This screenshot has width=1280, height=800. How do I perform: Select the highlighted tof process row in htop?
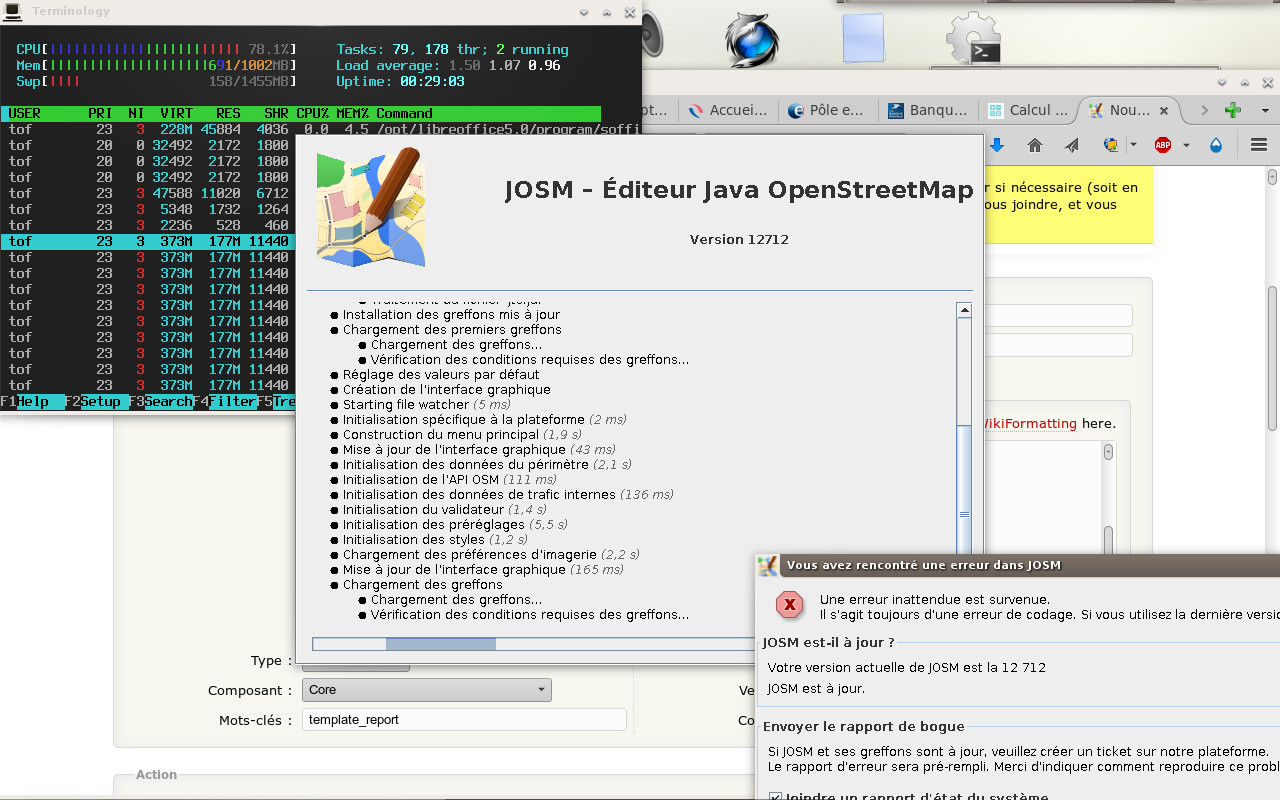coord(148,241)
